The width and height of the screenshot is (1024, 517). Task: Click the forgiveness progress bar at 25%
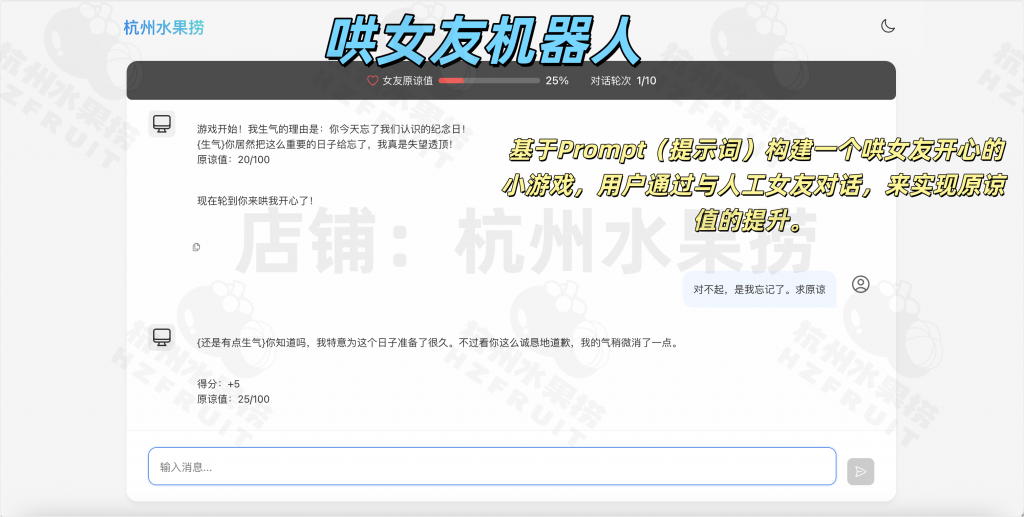click(489, 81)
